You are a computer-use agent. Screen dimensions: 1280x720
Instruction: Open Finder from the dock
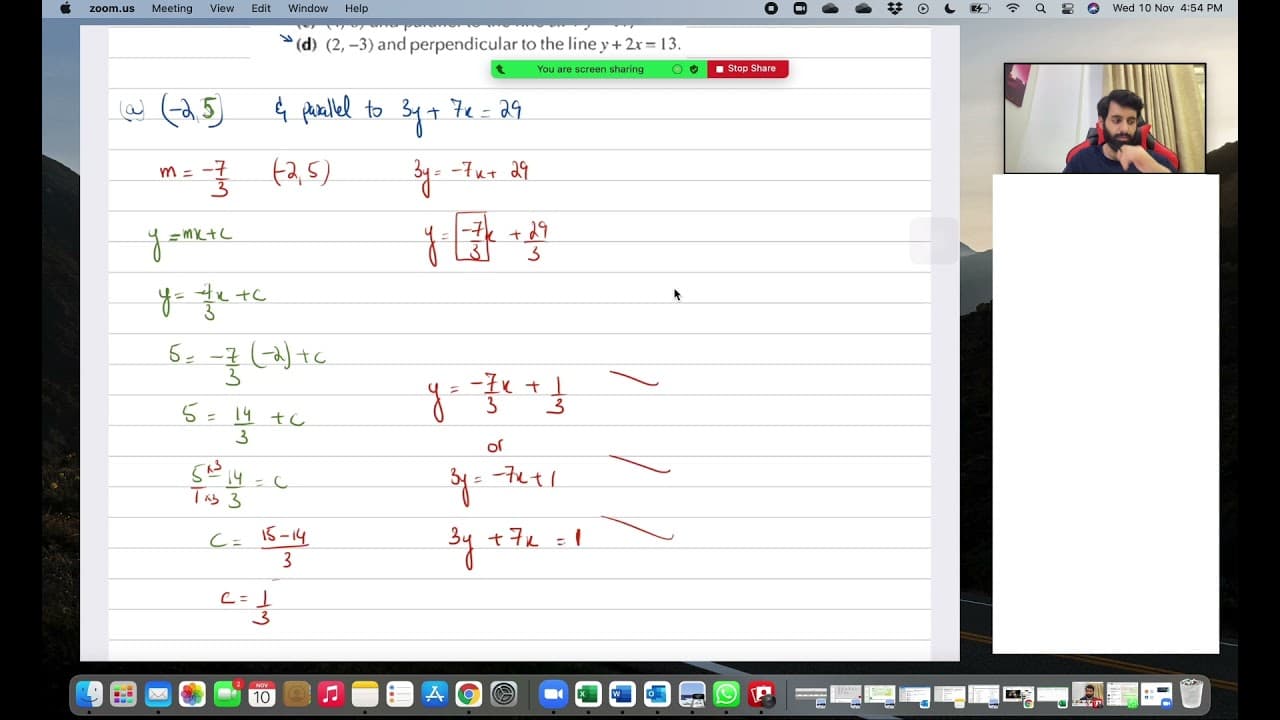click(x=89, y=694)
